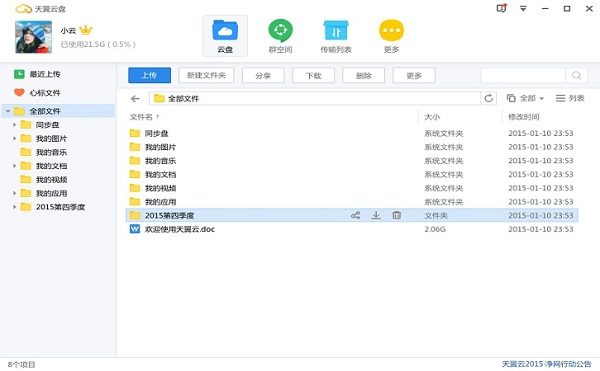Click the toolbar 更多 more button

tap(414, 75)
